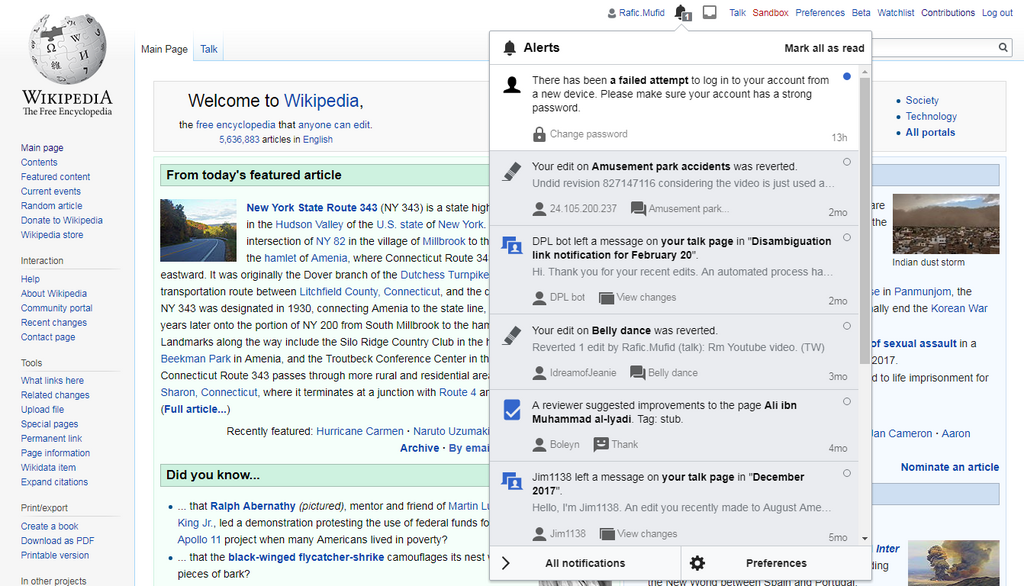This screenshot has width=1024, height=586.
Task: Click the Belly dance talk bubble icon
Action: point(637,372)
